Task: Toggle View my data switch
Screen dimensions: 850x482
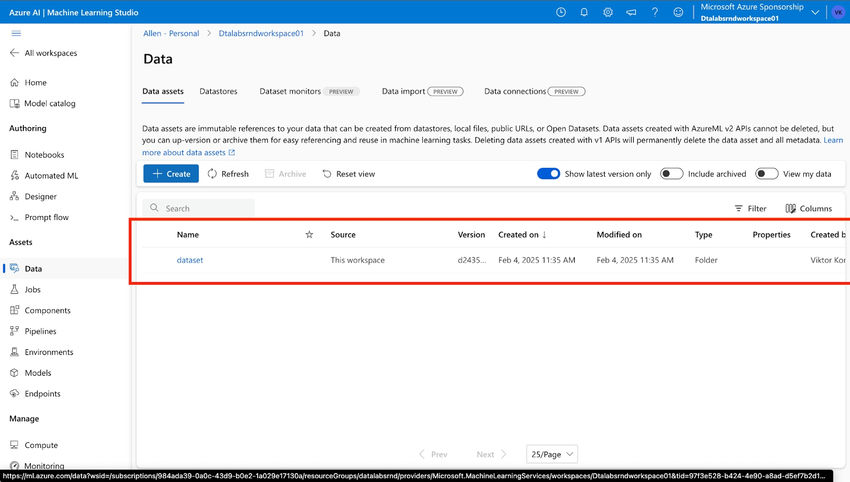Action: pyautogui.click(x=767, y=173)
